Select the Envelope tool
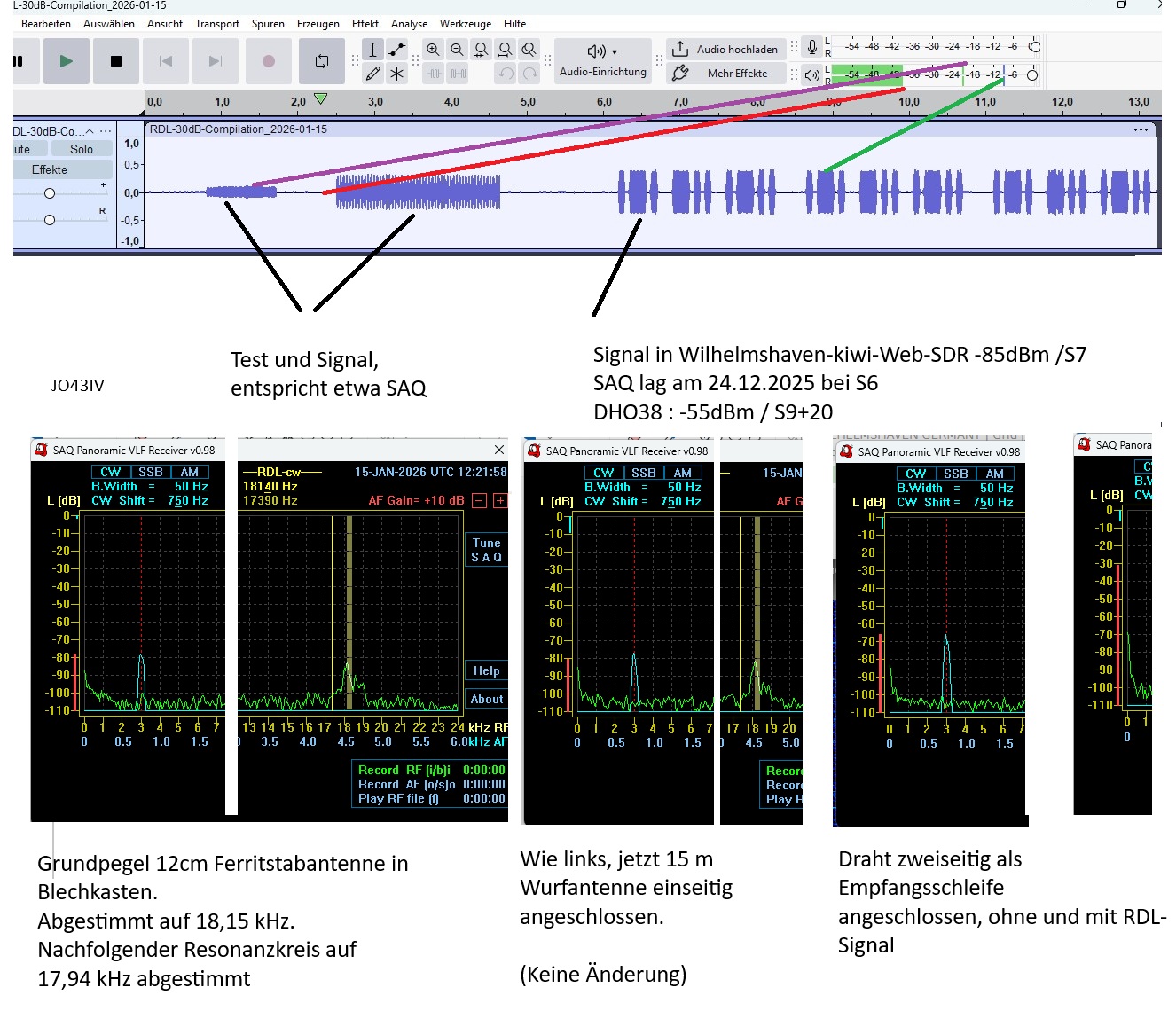Image resolution: width=1176 pixels, height=1011 pixels. tap(397, 50)
